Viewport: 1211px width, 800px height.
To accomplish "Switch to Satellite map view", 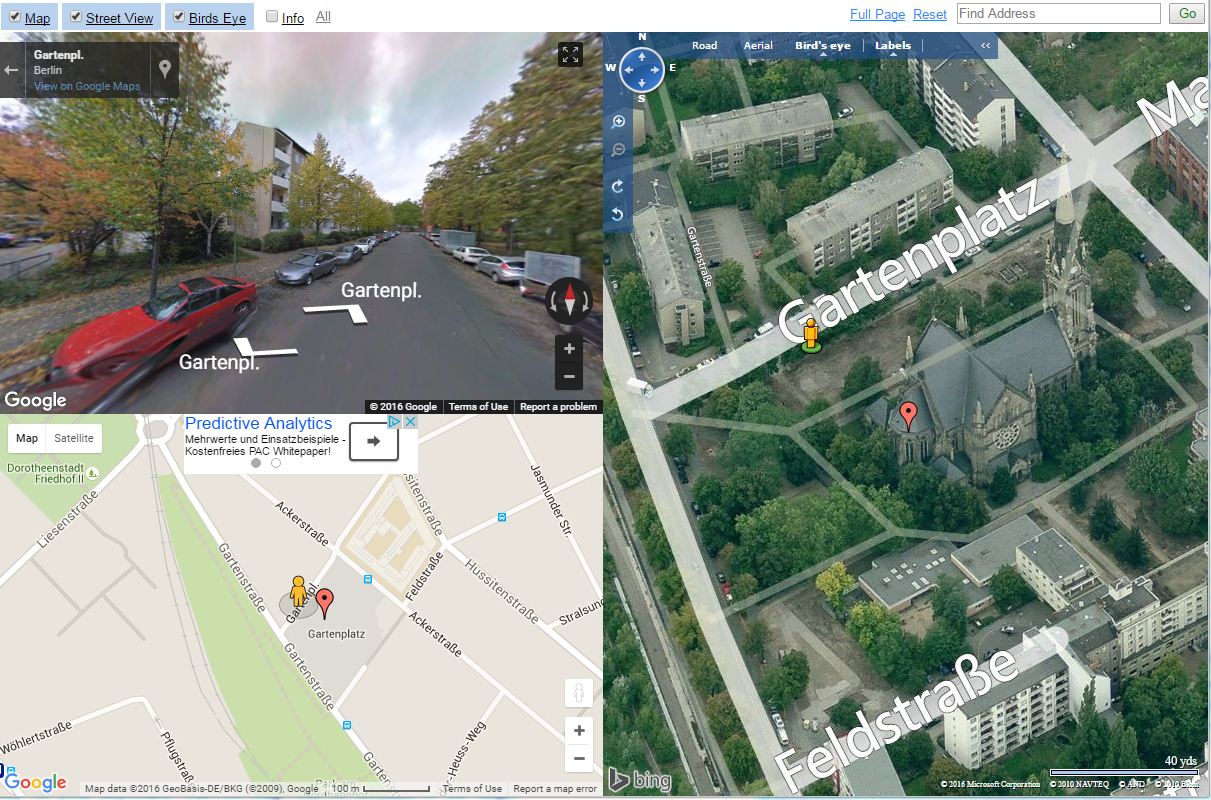I will [x=74, y=438].
